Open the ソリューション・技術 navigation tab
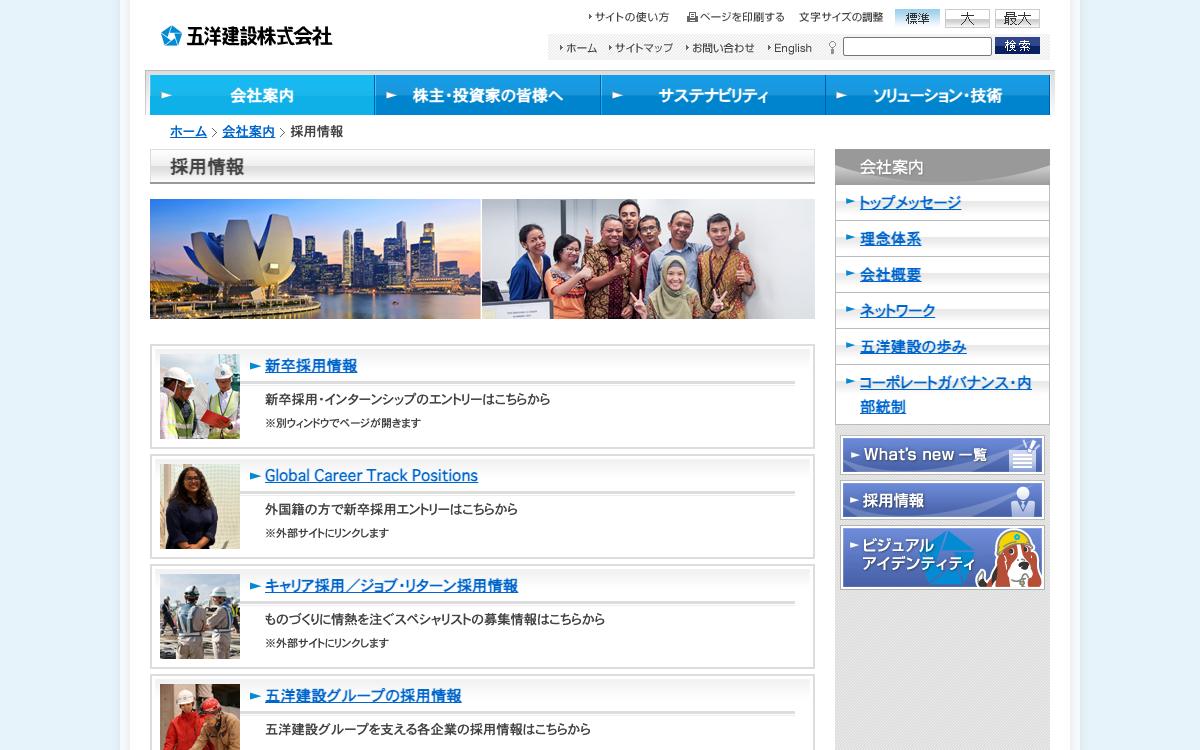 click(x=938, y=95)
